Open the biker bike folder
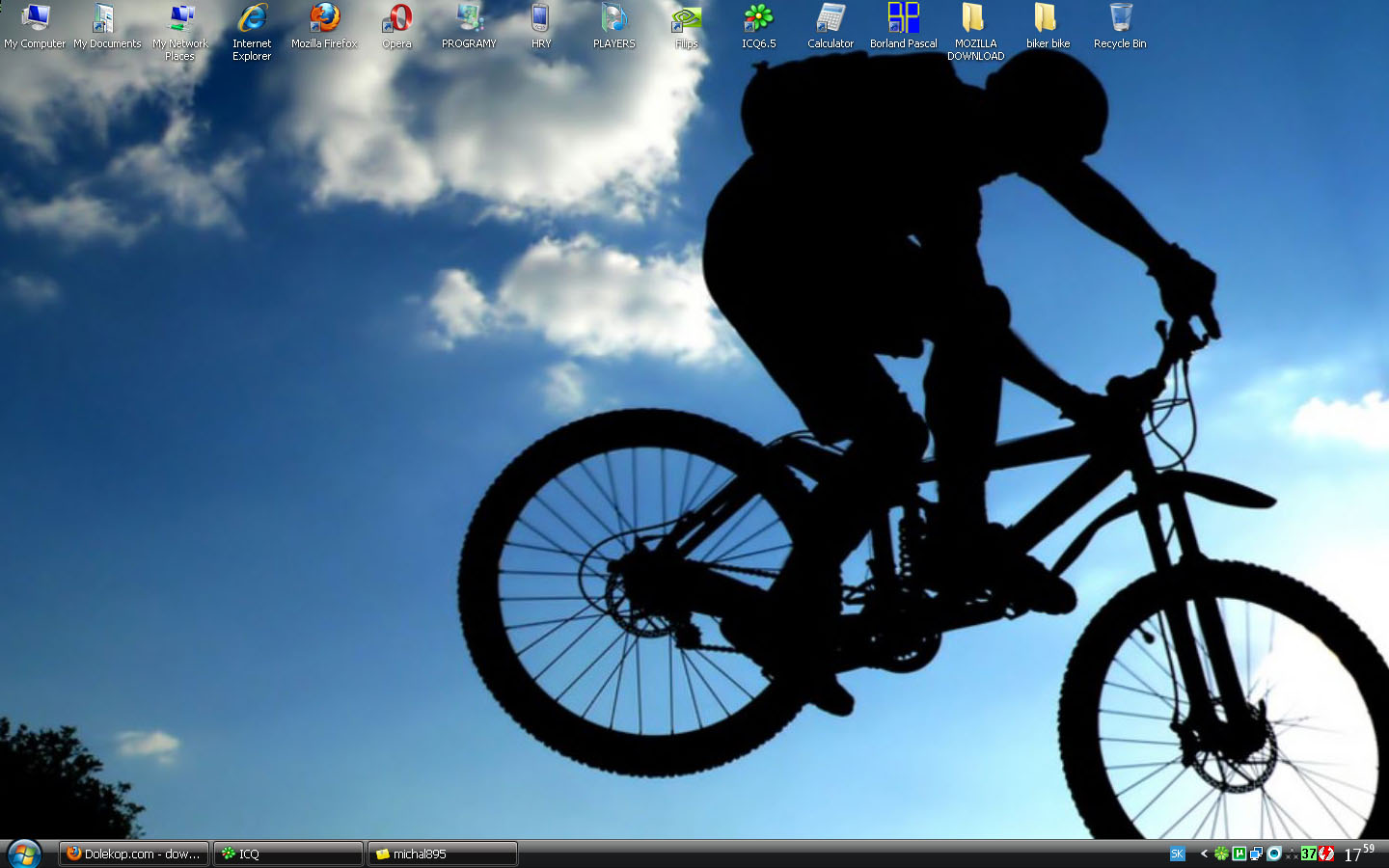The image size is (1389, 868). [x=1048, y=19]
